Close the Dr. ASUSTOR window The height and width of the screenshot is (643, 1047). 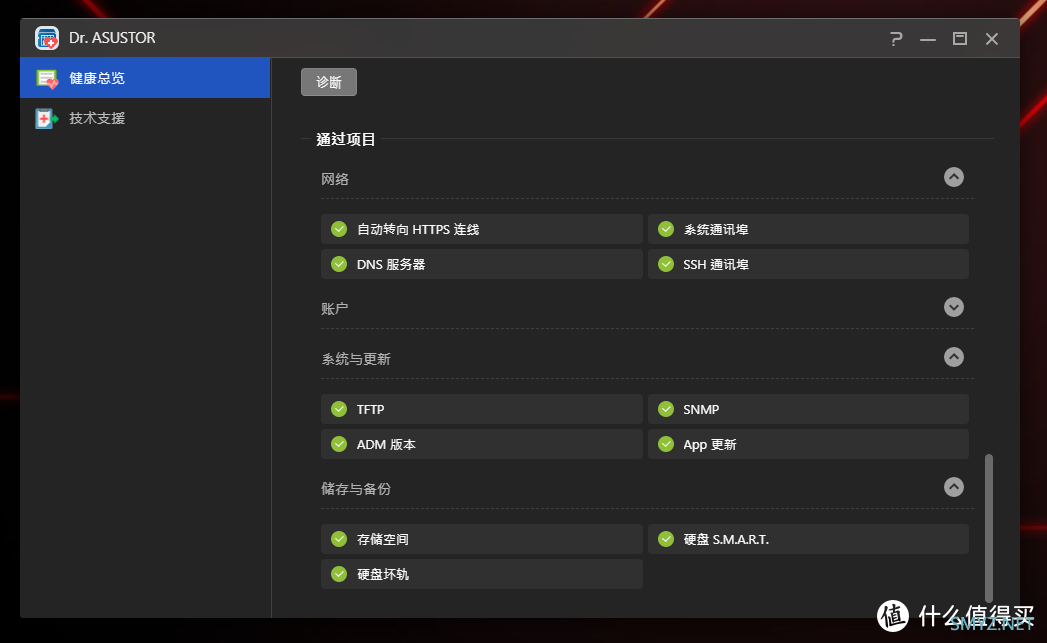(992, 39)
